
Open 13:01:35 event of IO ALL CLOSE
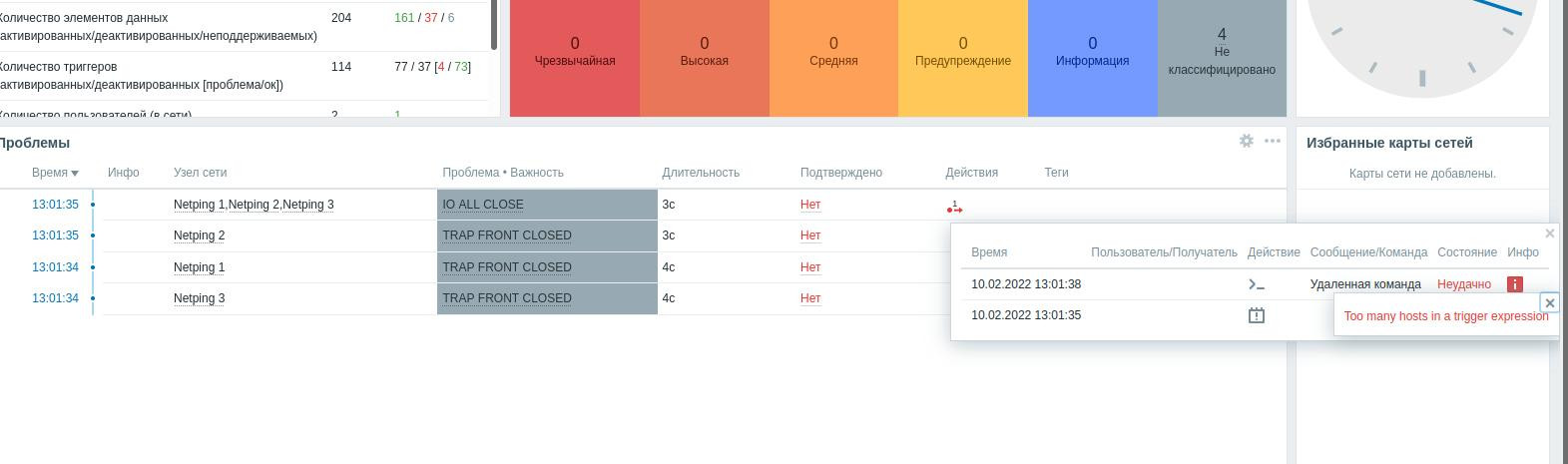coord(55,205)
